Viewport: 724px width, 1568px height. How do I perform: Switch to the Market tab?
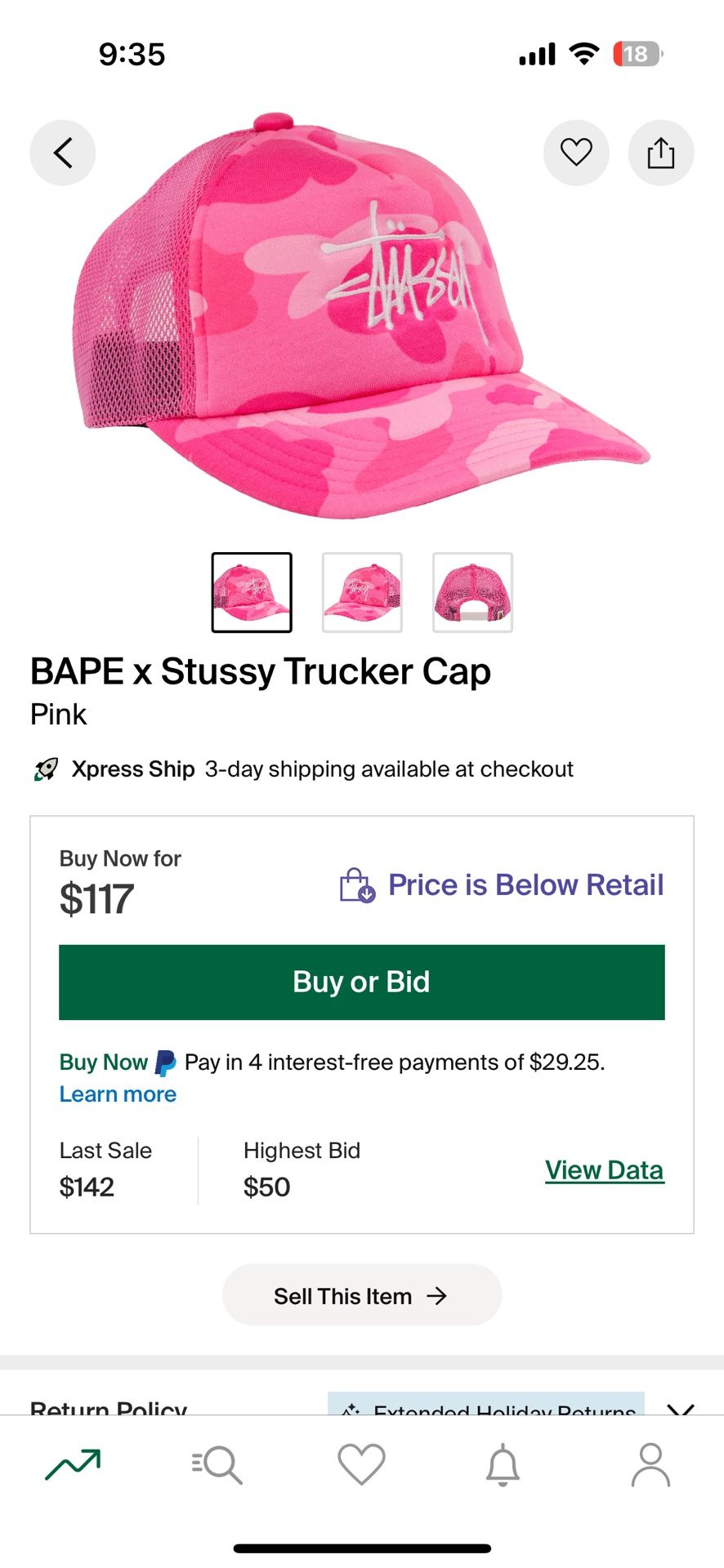click(x=72, y=1464)
